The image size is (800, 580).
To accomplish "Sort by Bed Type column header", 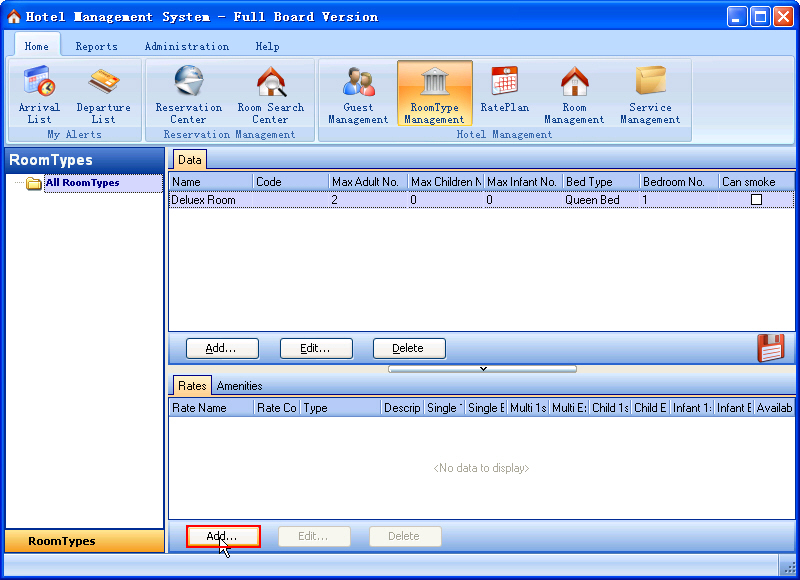I will (x=600, y=182).
